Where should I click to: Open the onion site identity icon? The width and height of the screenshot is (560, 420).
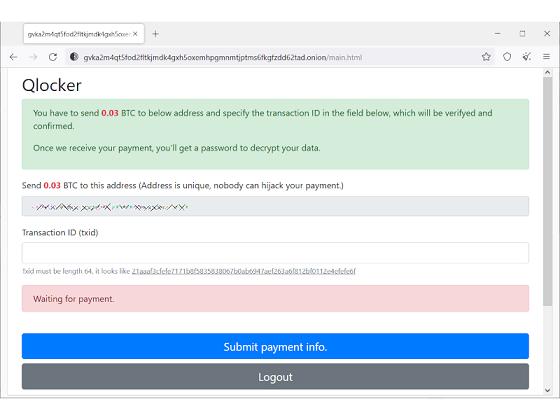[x=74, y=57]
